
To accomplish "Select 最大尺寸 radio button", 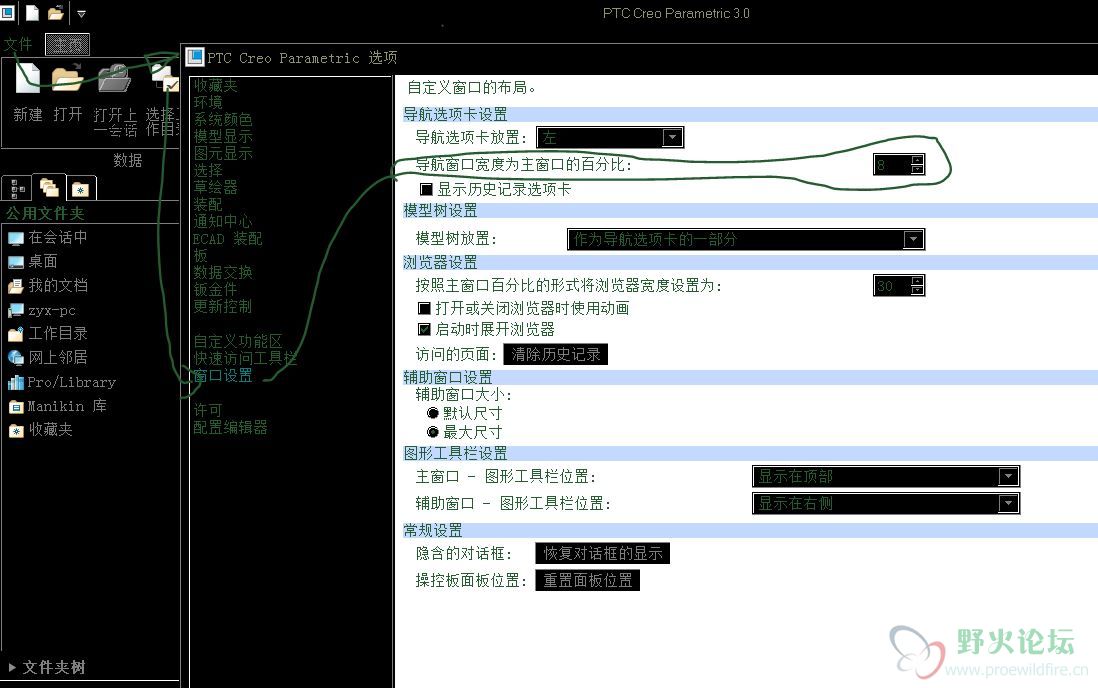I will (x=433, y=432).
